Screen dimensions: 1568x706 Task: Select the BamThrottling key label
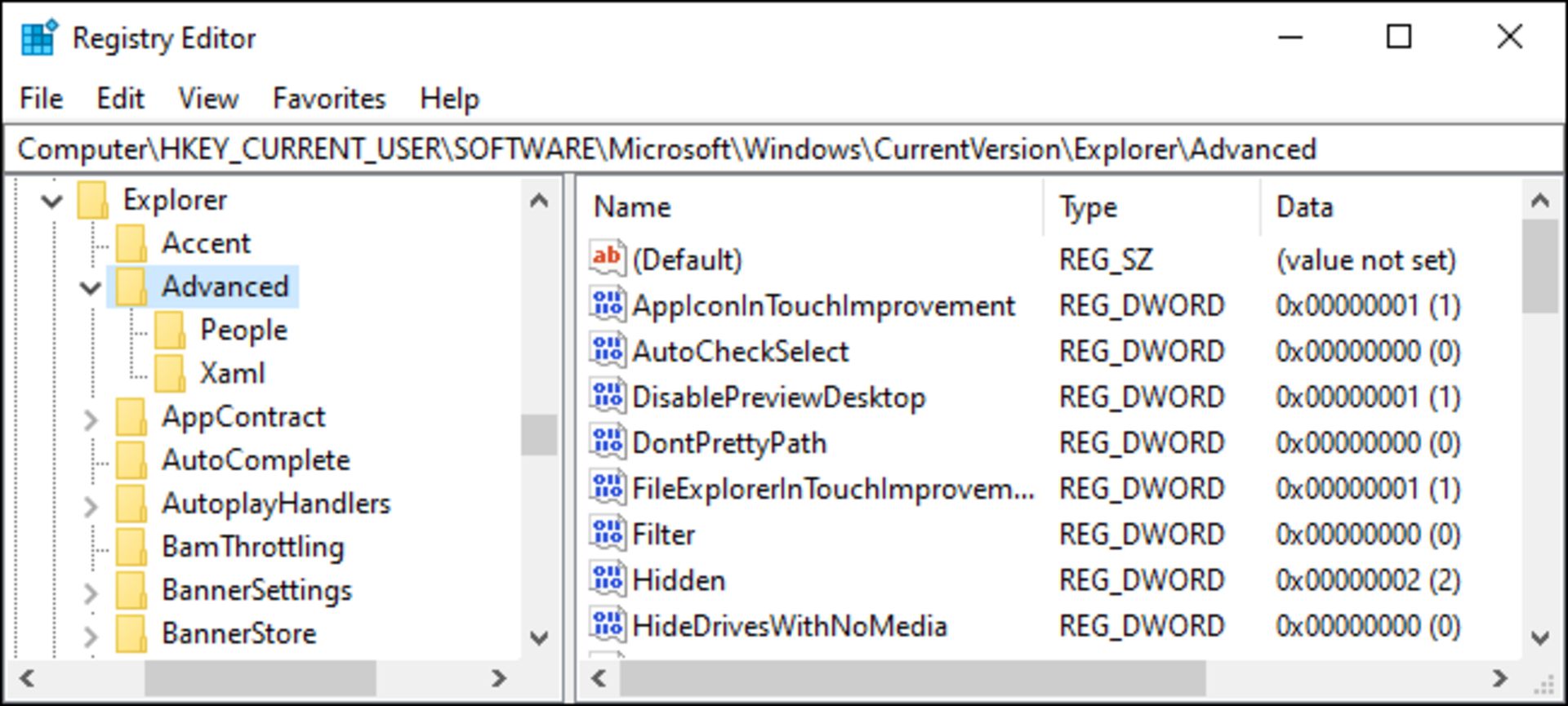(253, 547)
